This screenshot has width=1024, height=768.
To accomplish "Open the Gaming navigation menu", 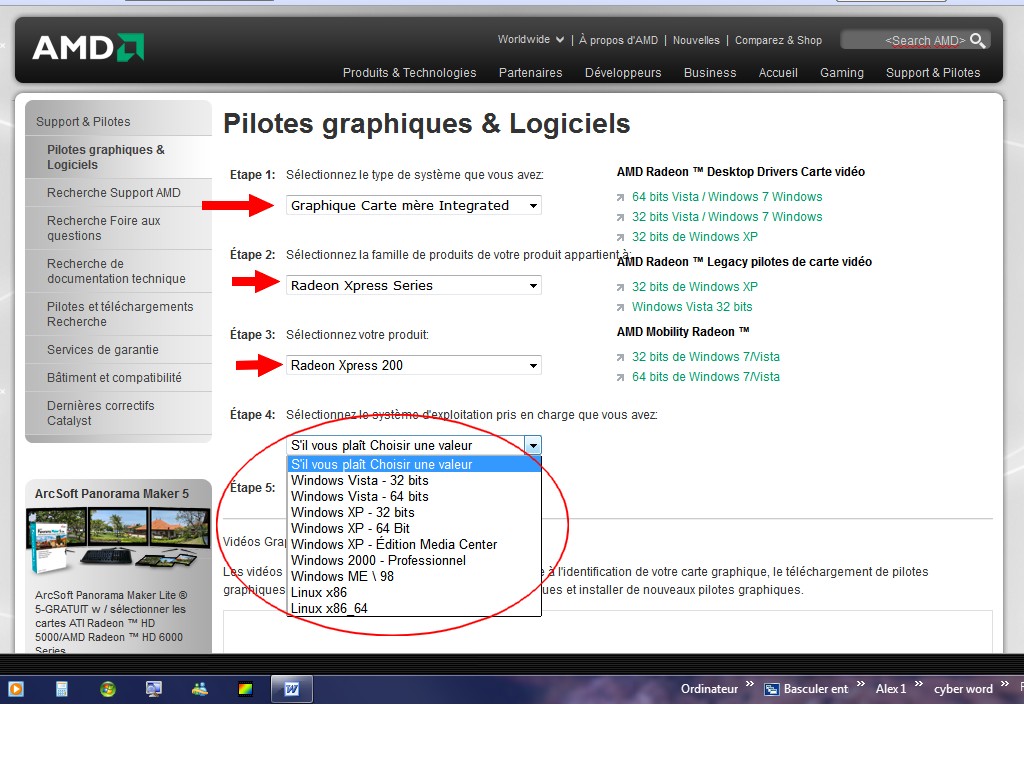I will [841, 72].
